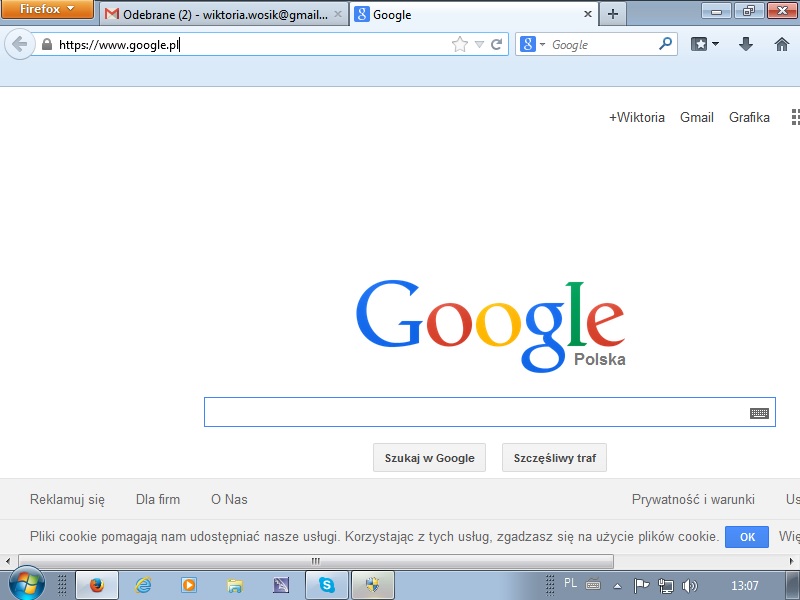The width and height of the screenshot is (800, 600).
Task: Open the +Wiktoria profile link
Action: click(637, 117)
